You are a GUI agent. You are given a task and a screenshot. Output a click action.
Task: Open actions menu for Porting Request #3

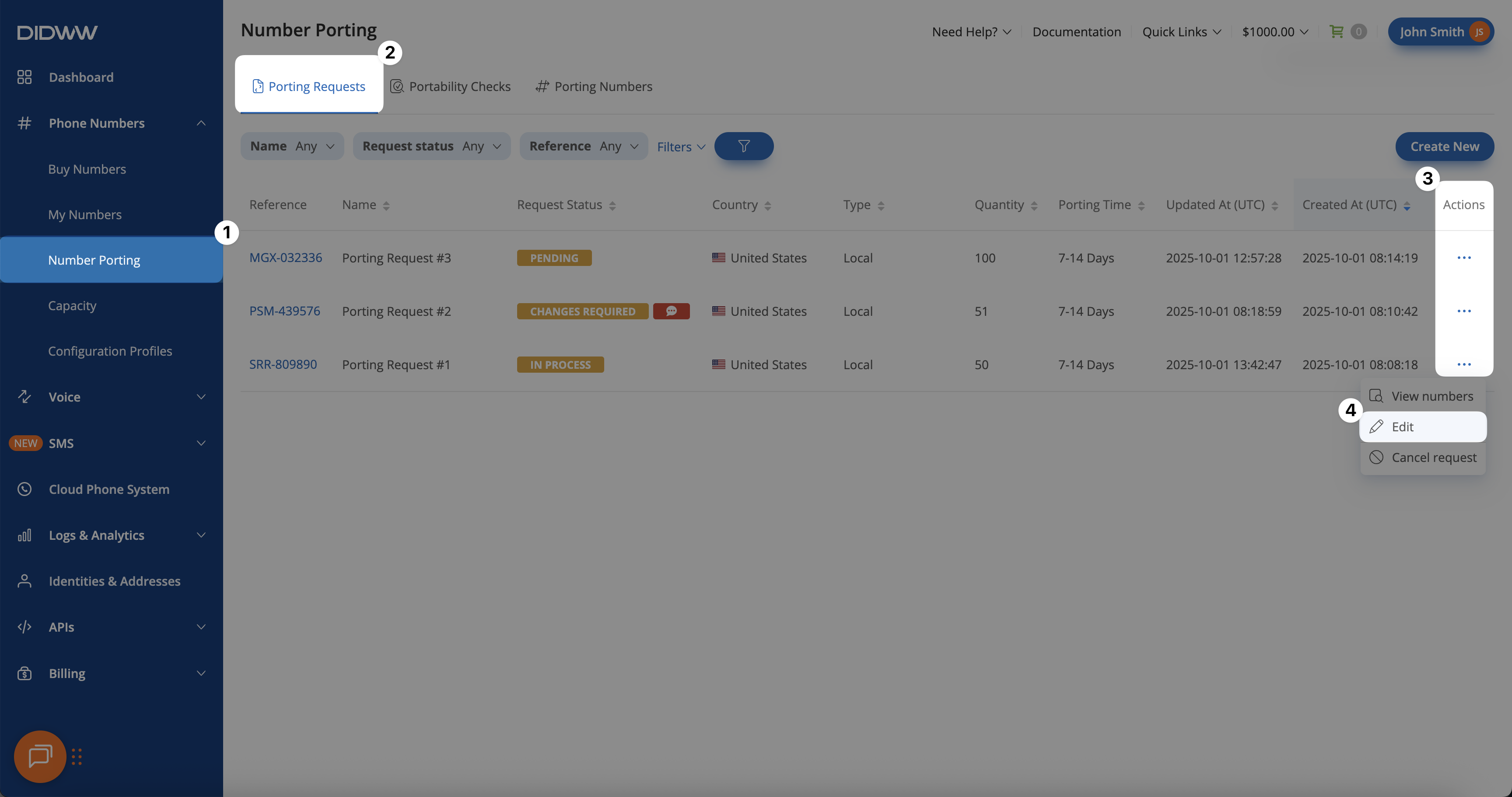pyautogui.click(x=1464, y=258)
